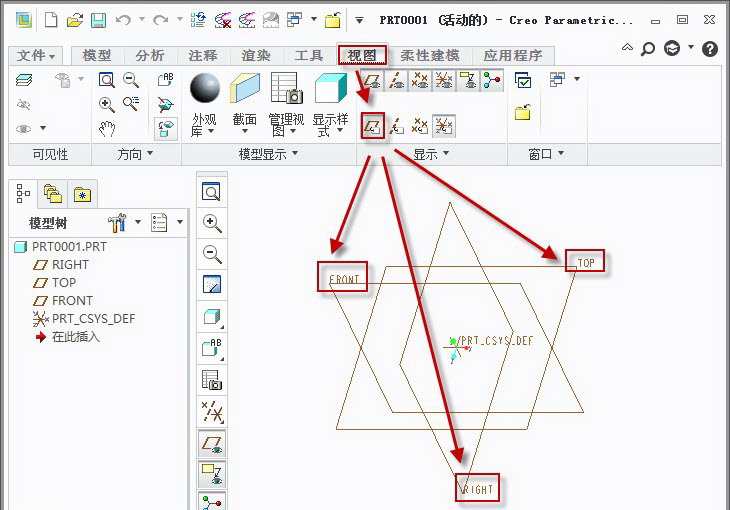The image size is (730, 510).
Task: Click ribbon Zoom Out magnifier
Action: [131, 80]
